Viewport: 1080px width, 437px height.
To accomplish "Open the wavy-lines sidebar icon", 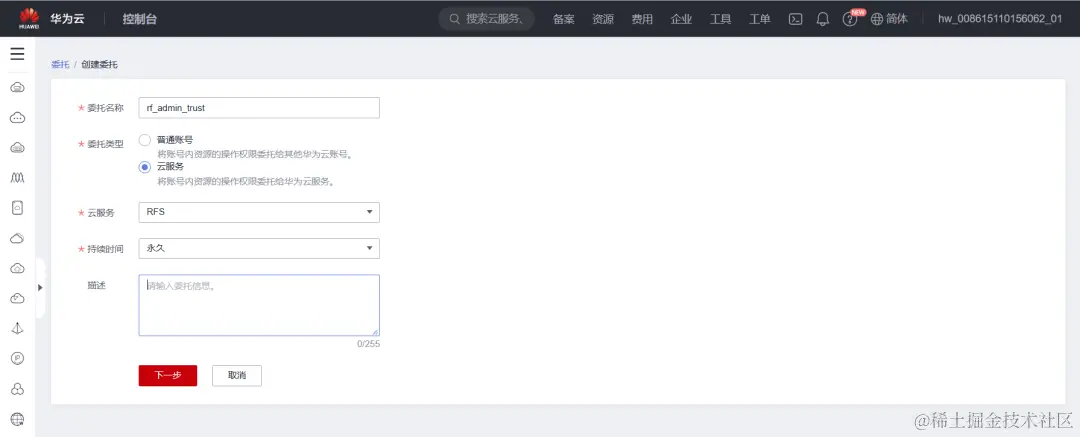I will pyautogui.click(x=18, y=178).
